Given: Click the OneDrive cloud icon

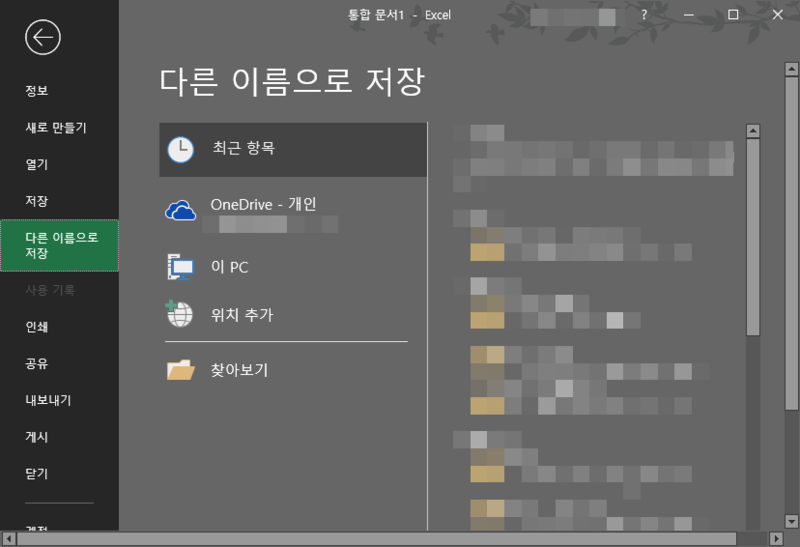Looking at the screenshot, I should tap(181, 210).
